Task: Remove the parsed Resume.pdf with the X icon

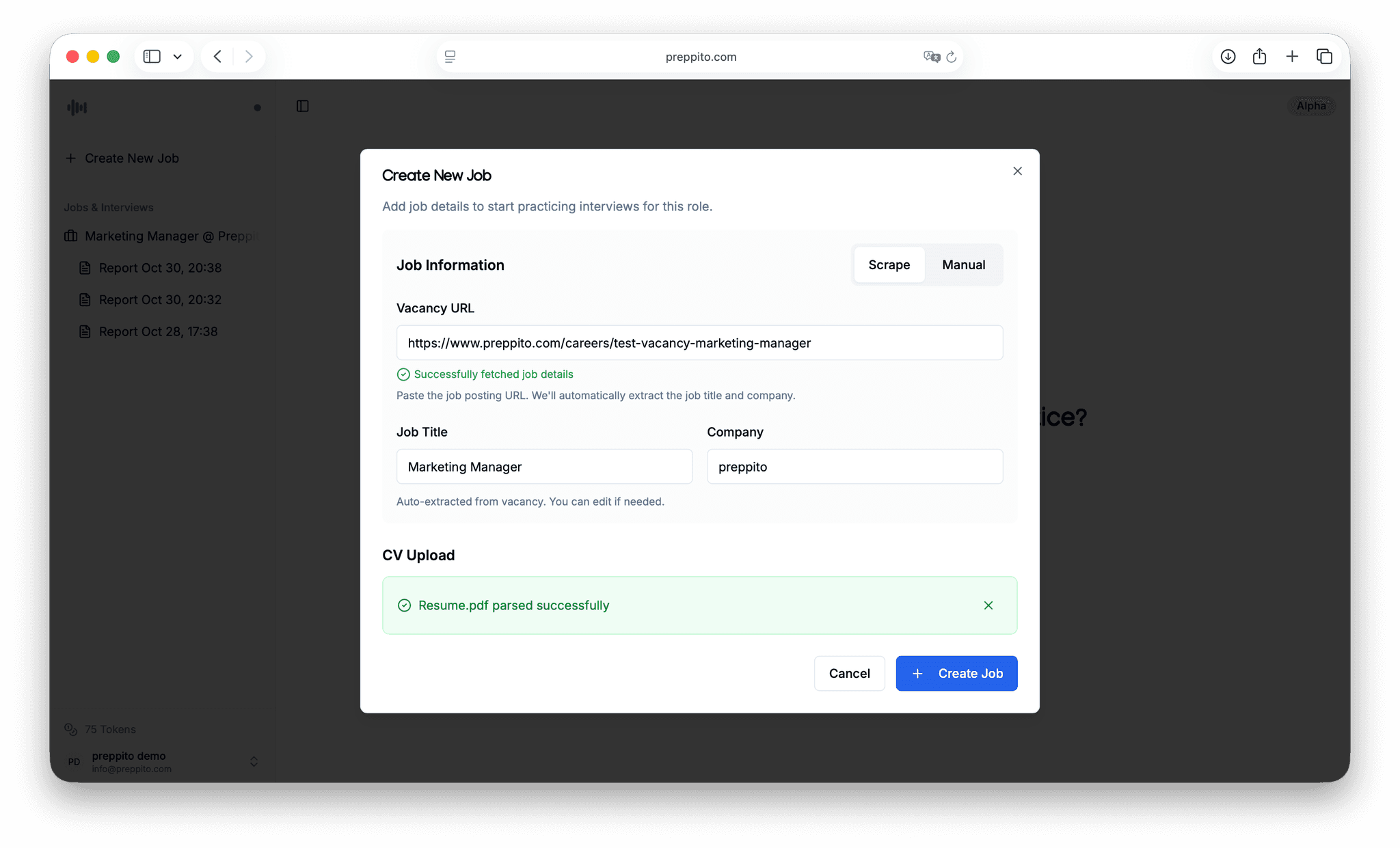Action: click(988, 605)
